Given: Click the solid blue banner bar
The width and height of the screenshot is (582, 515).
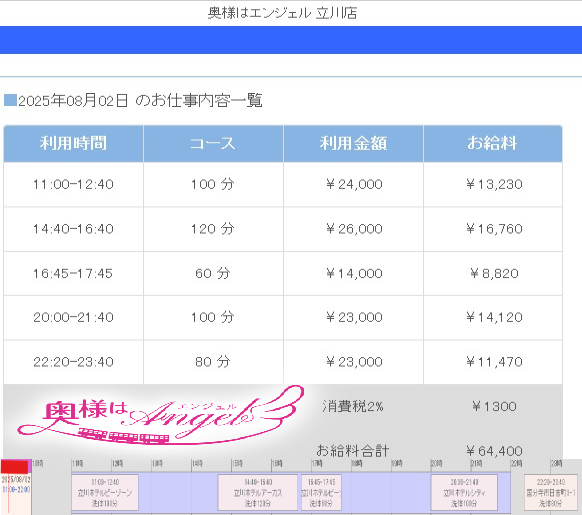Looking at the screenshot, I should 291,40.
